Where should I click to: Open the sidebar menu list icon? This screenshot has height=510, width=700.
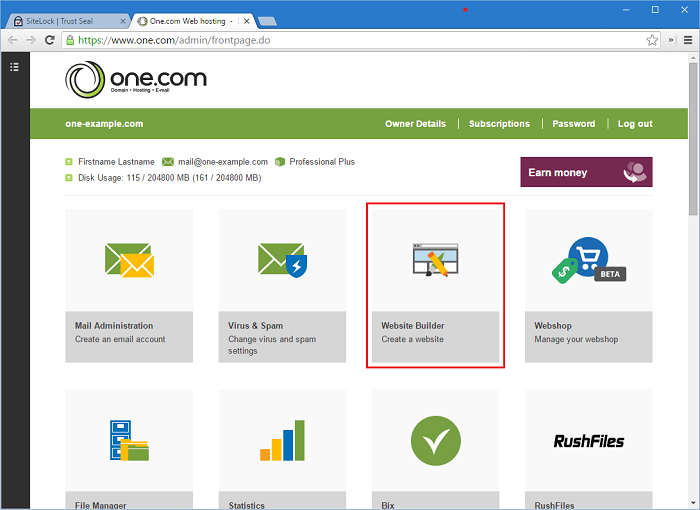pos(14,67)
